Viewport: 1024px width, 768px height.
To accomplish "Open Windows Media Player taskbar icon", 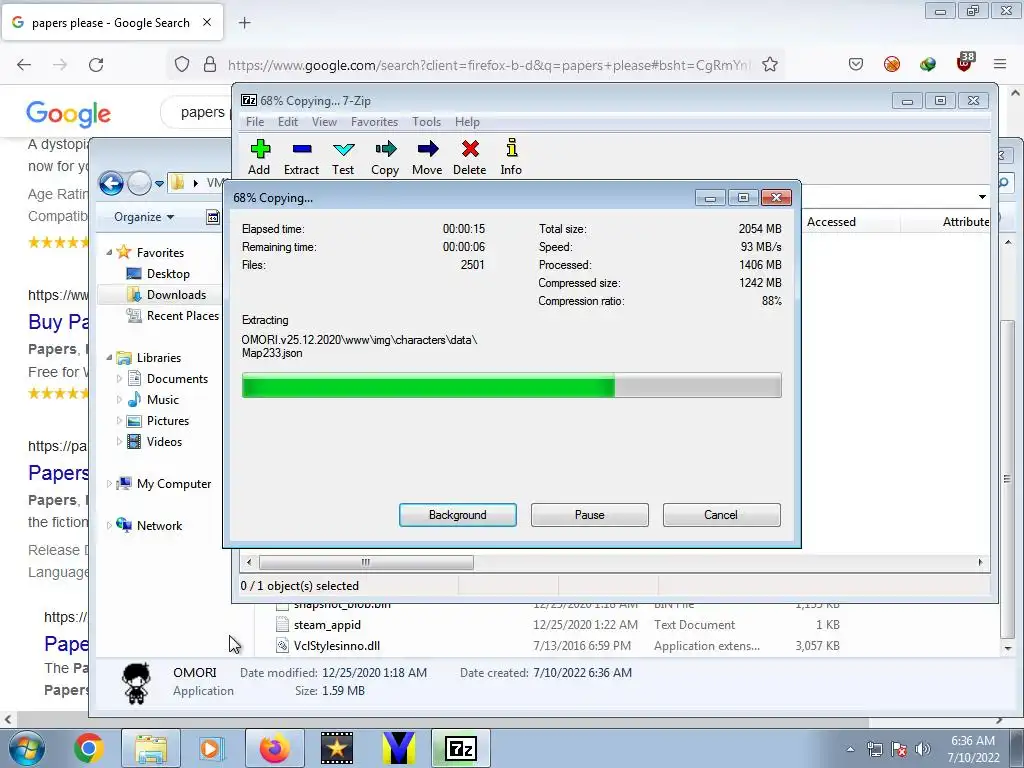I will click(211, 748).
